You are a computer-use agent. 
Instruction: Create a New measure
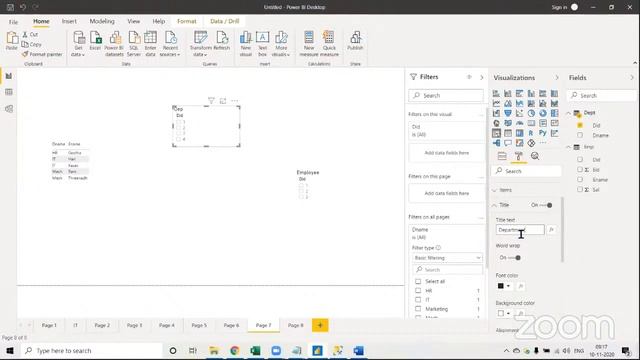point(309,44)
